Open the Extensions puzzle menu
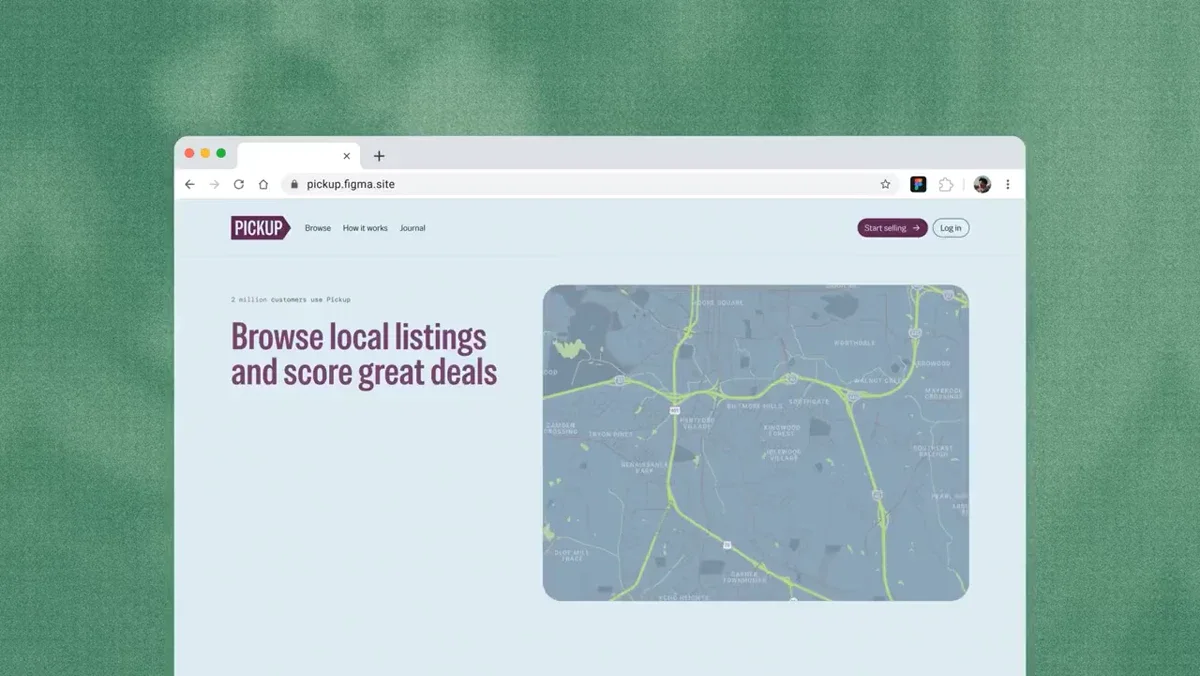Screen dimensions: 1200x676 click(945, 184)
